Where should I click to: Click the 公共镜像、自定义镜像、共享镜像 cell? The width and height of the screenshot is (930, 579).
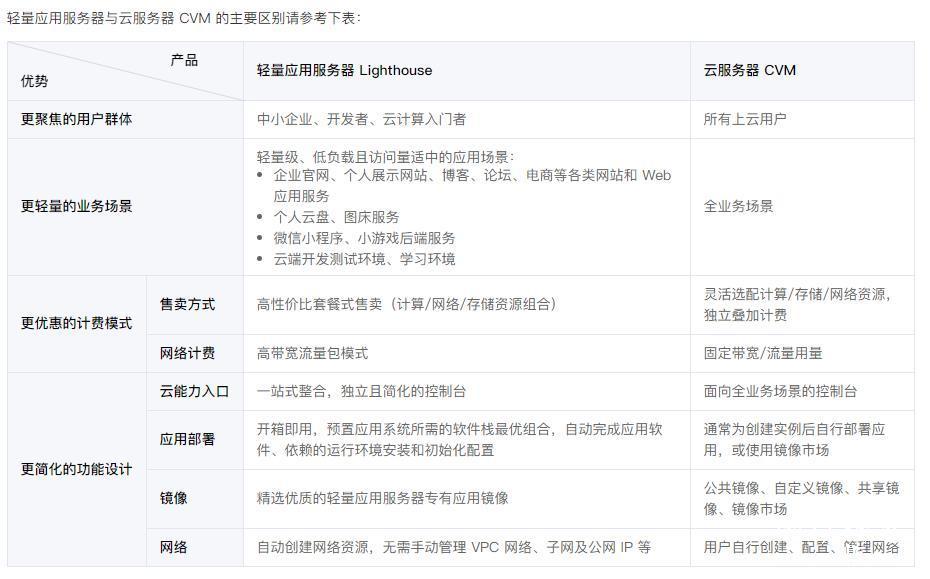pos(801,498)
